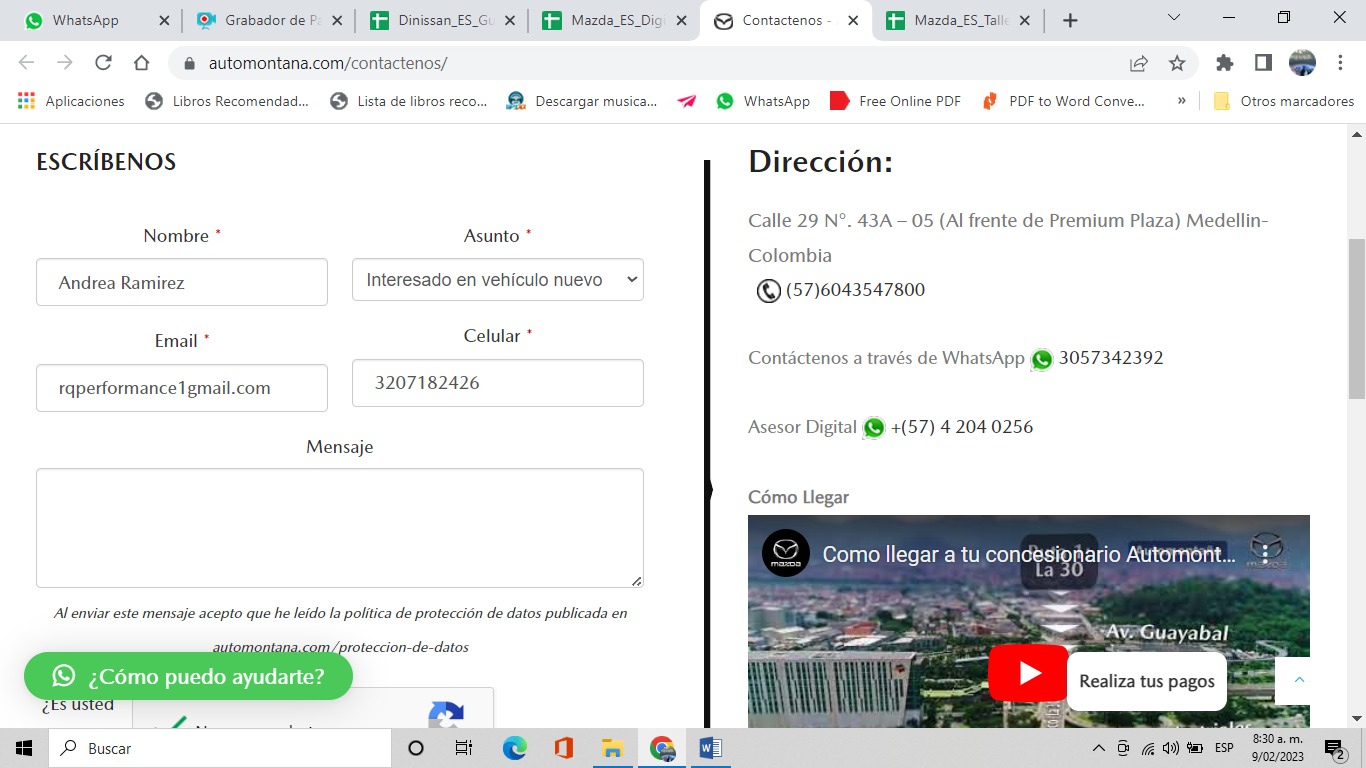Click the Celular input field

click(498, 383)
